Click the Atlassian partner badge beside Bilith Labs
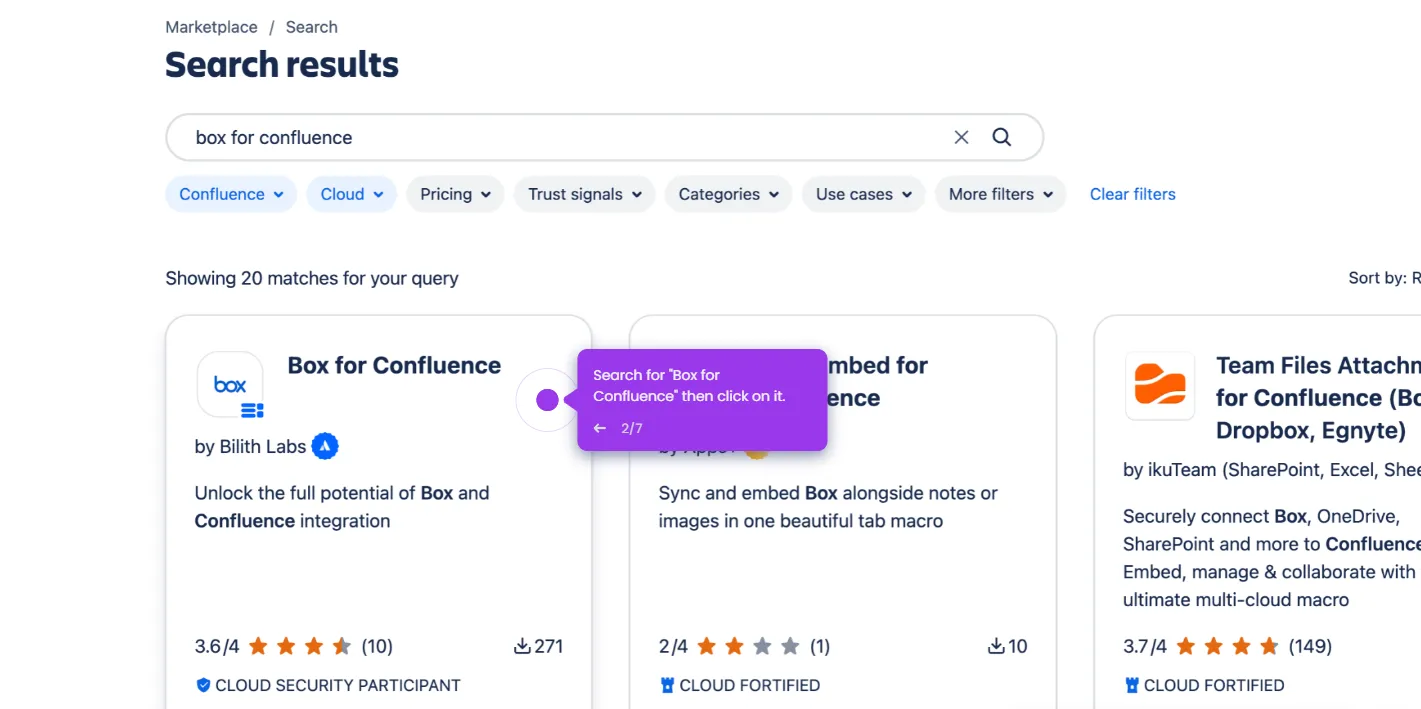 (x=325, y=446)
